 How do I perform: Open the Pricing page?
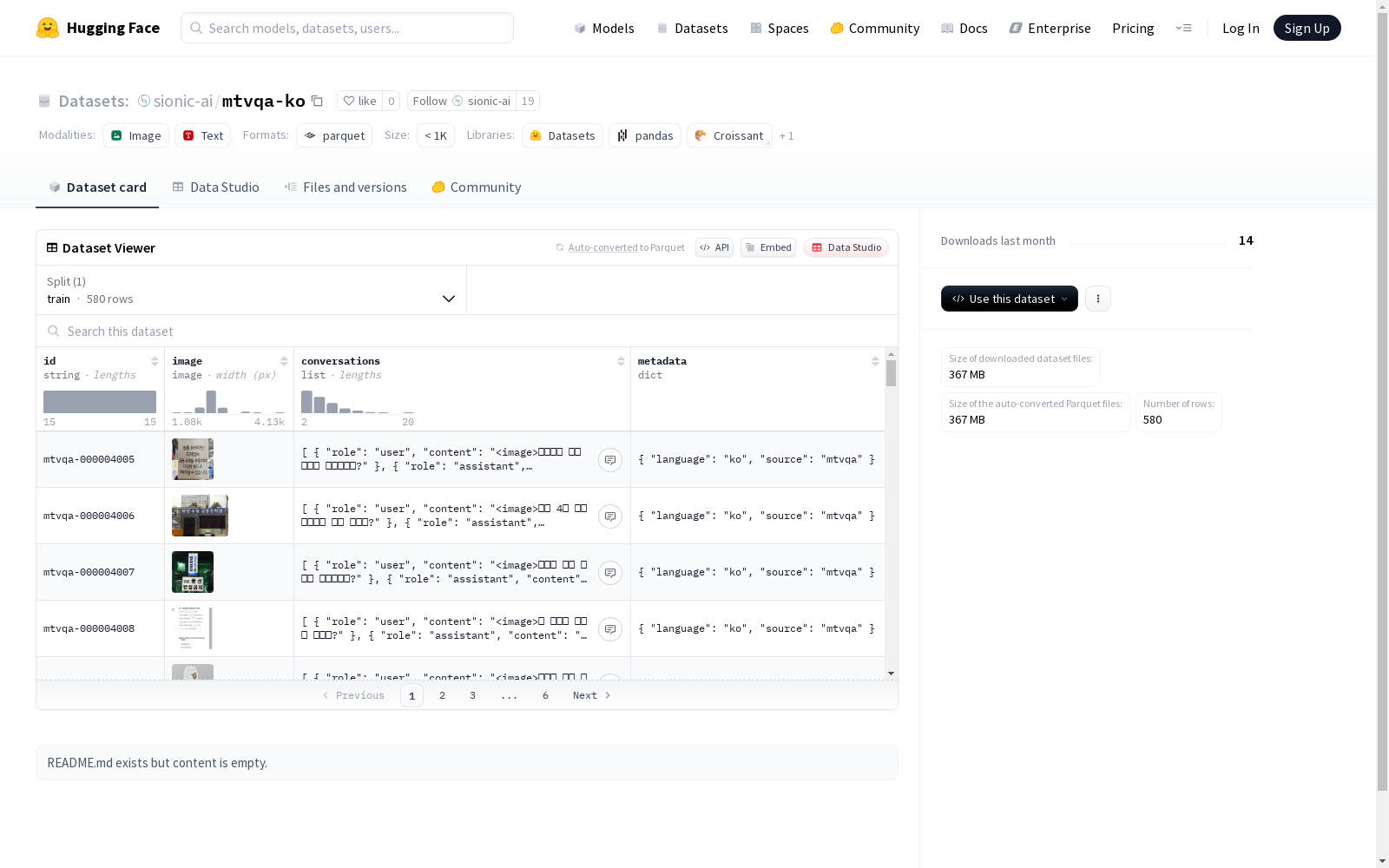pos(1133,28)
